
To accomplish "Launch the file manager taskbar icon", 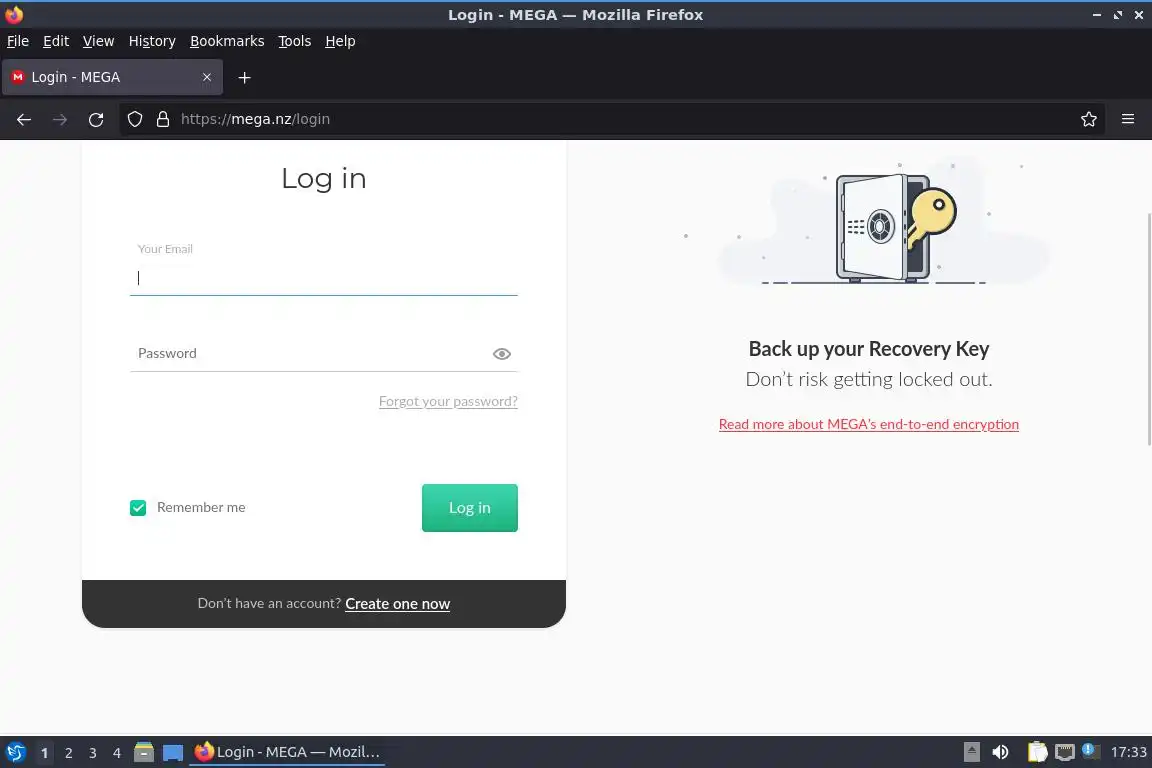I will pos(144,752).
